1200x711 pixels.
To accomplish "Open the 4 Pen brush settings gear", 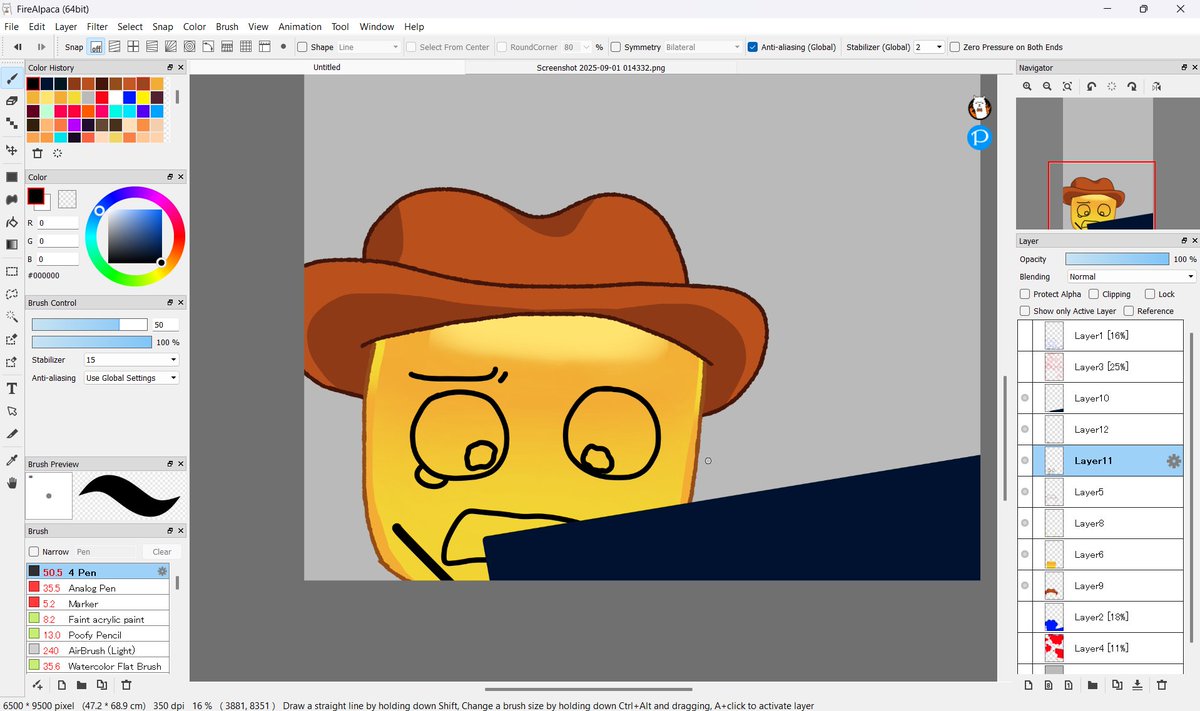I will point(162,571).
